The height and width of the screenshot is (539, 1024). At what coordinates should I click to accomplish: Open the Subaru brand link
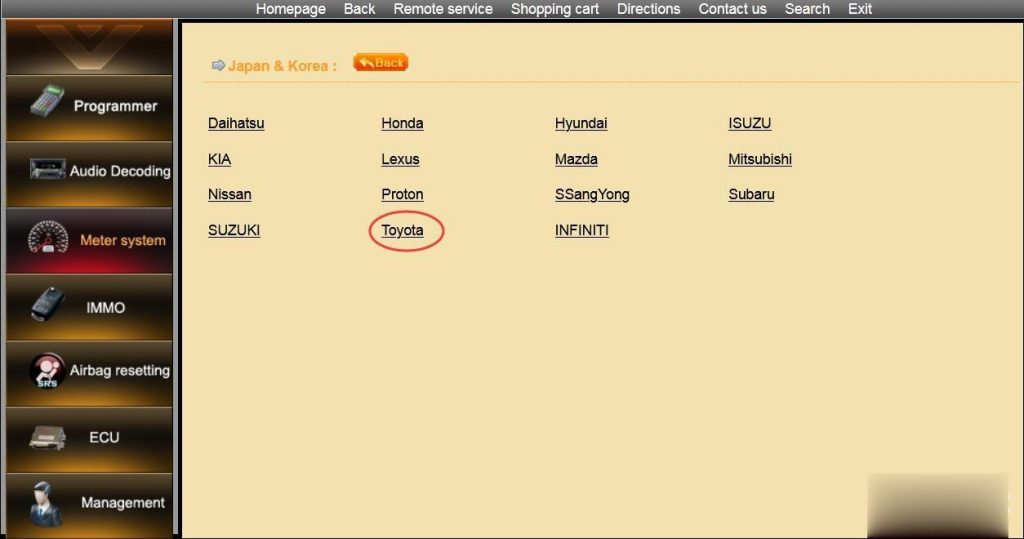click(x=751, y=195)
